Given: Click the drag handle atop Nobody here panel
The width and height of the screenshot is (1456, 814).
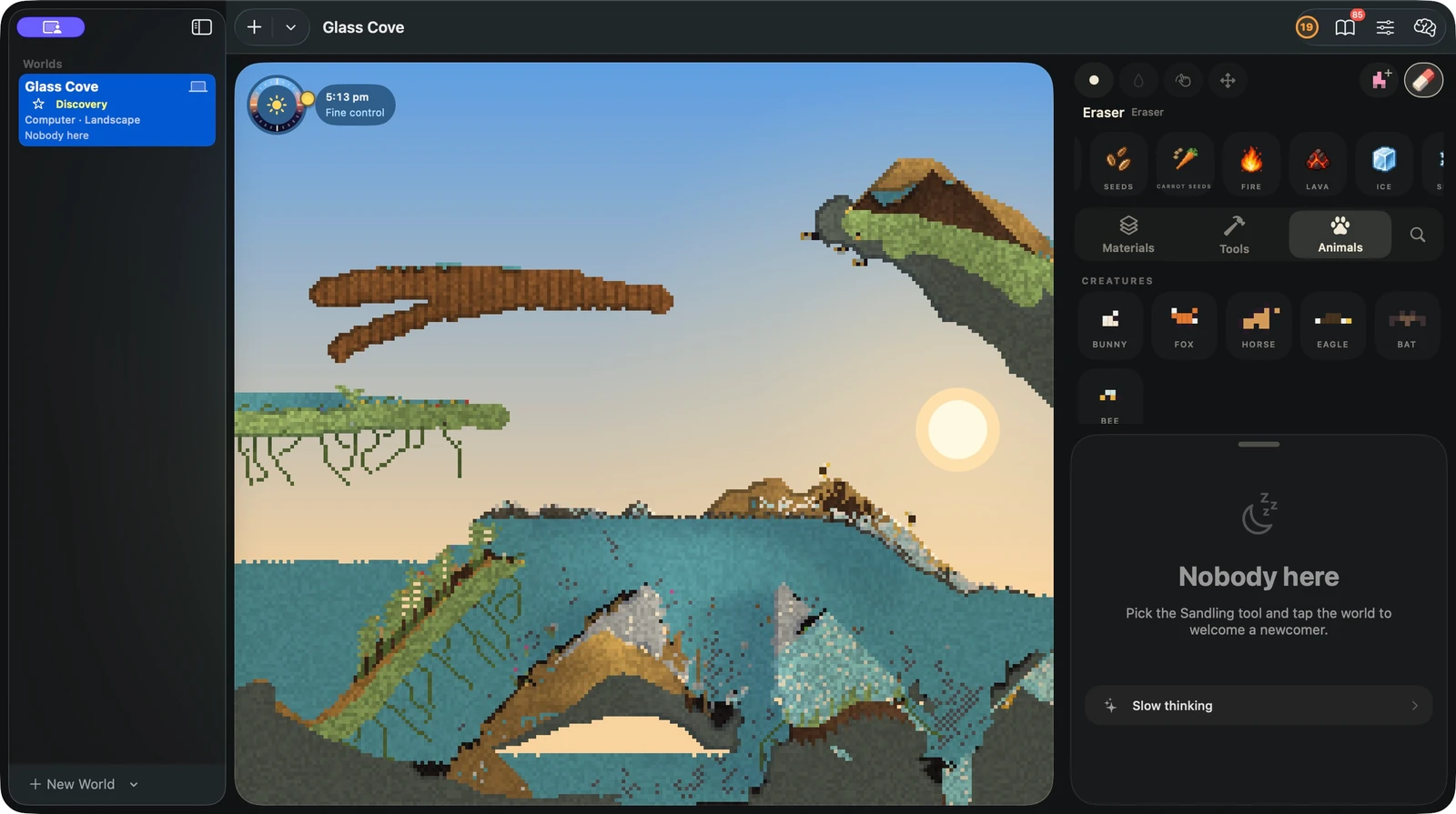Looking at the screenshot, I should [x=1259, y=444].
